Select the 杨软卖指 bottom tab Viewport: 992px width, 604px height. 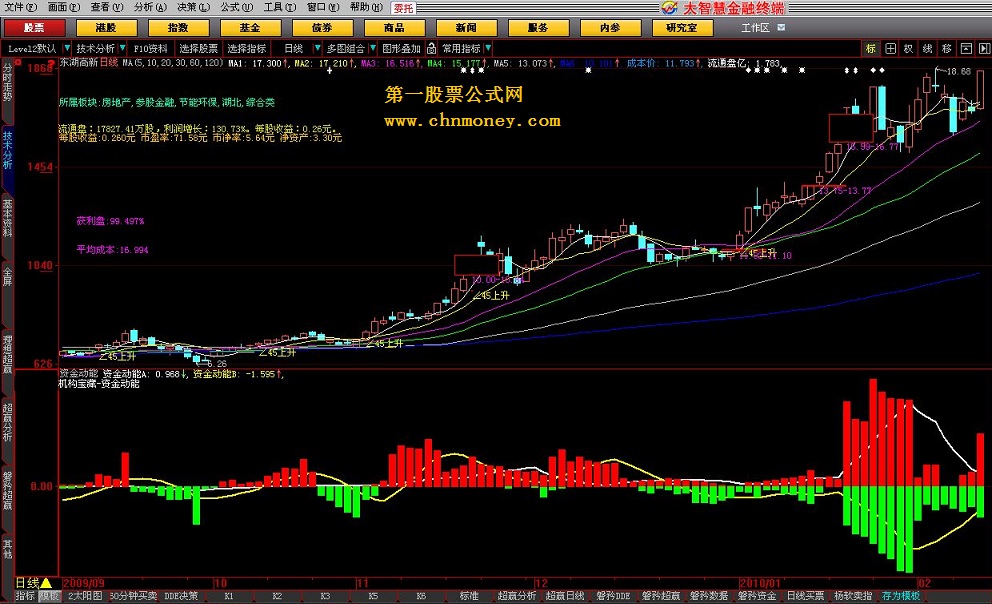853,596
